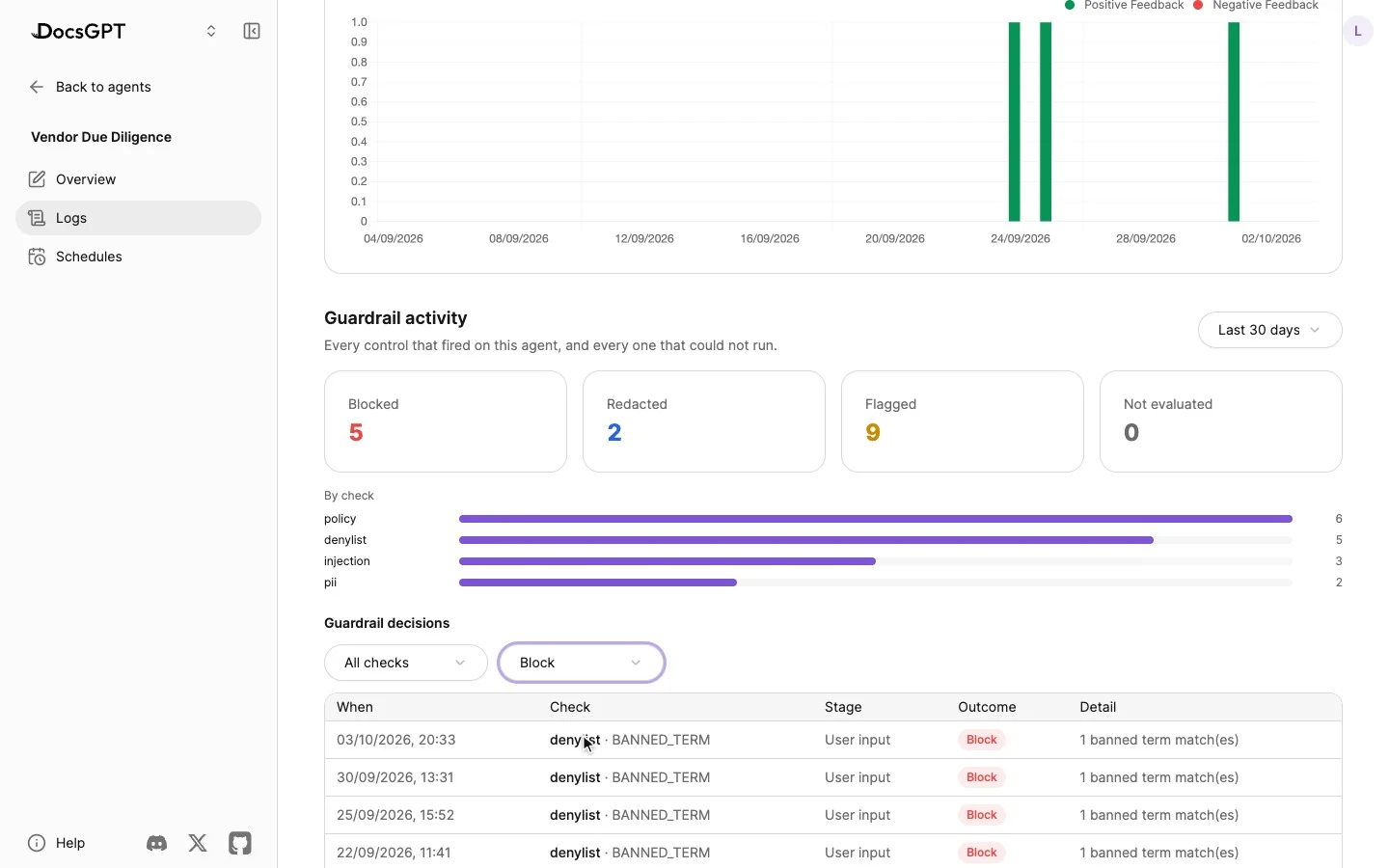Open the Discord community icon
Viewport: 1389px width, 868px height.
point(156,843)
